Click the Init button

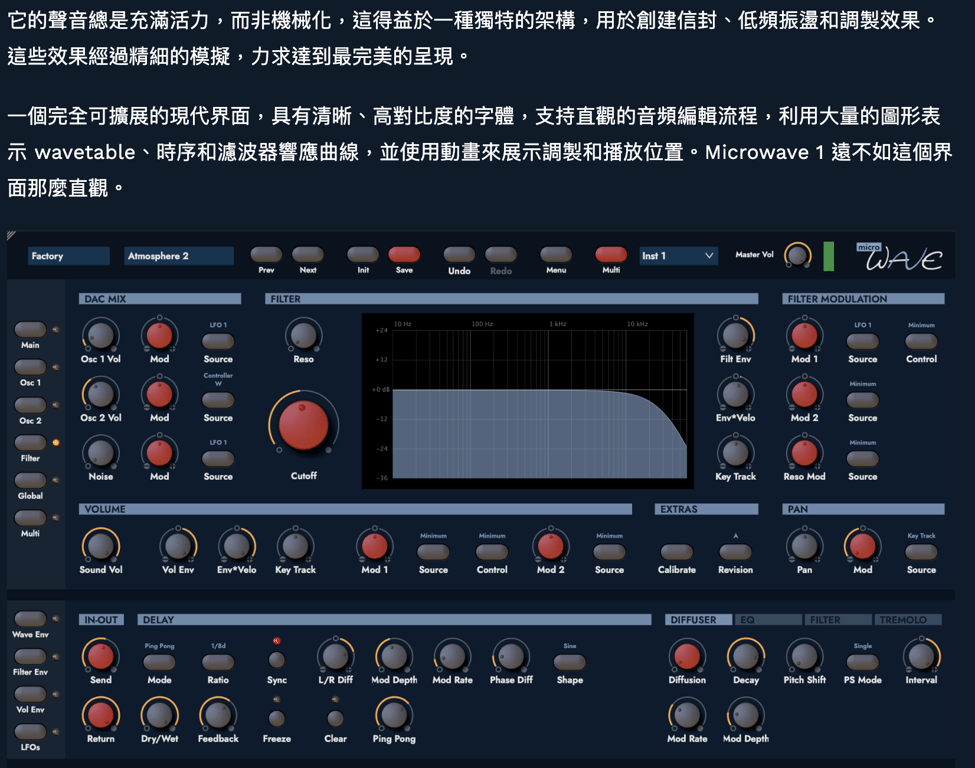pyautogui.click(x=363, y=254)
